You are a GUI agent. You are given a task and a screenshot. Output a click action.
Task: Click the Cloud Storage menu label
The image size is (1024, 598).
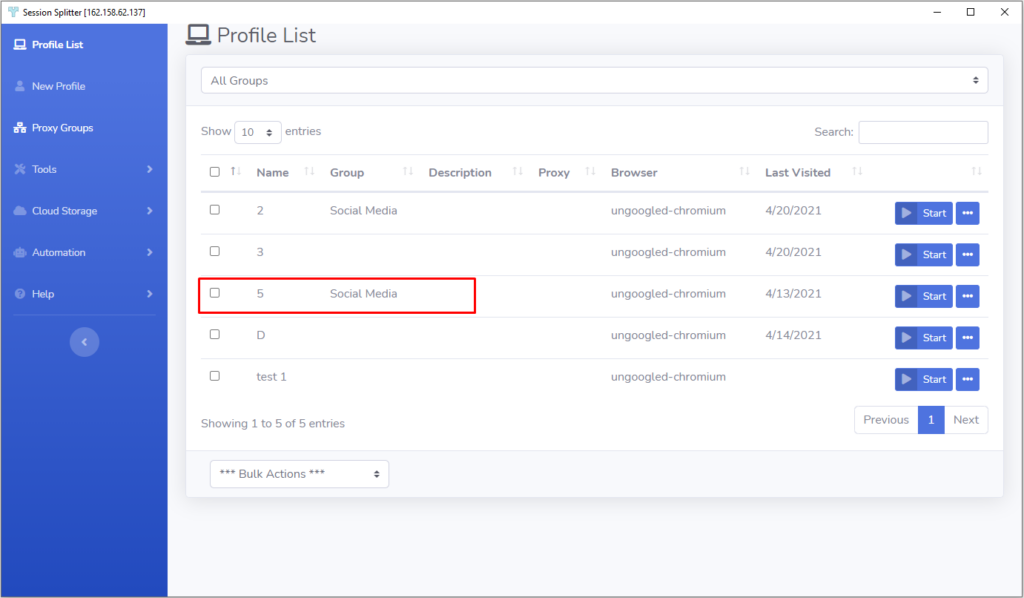[65, 211]
